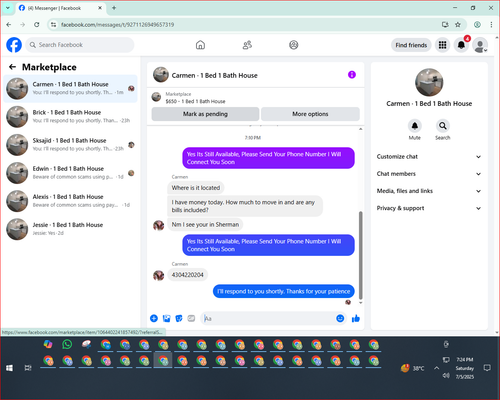
Task: Open the Friends icon in top navigation
Action: point(247,45)
